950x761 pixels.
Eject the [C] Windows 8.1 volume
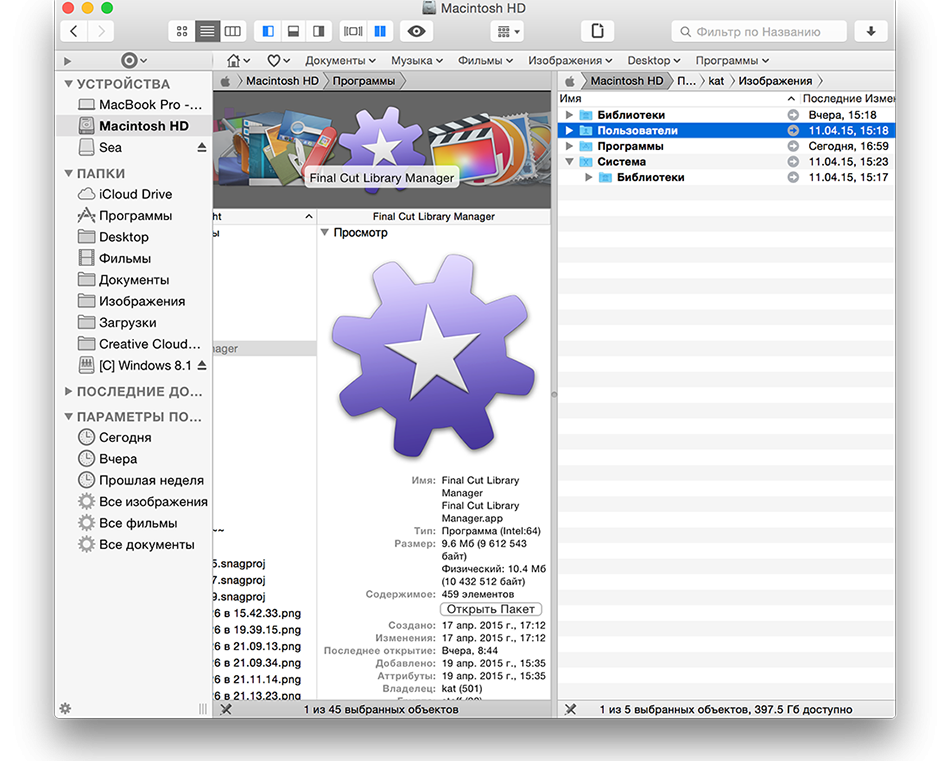pos(202,365)
